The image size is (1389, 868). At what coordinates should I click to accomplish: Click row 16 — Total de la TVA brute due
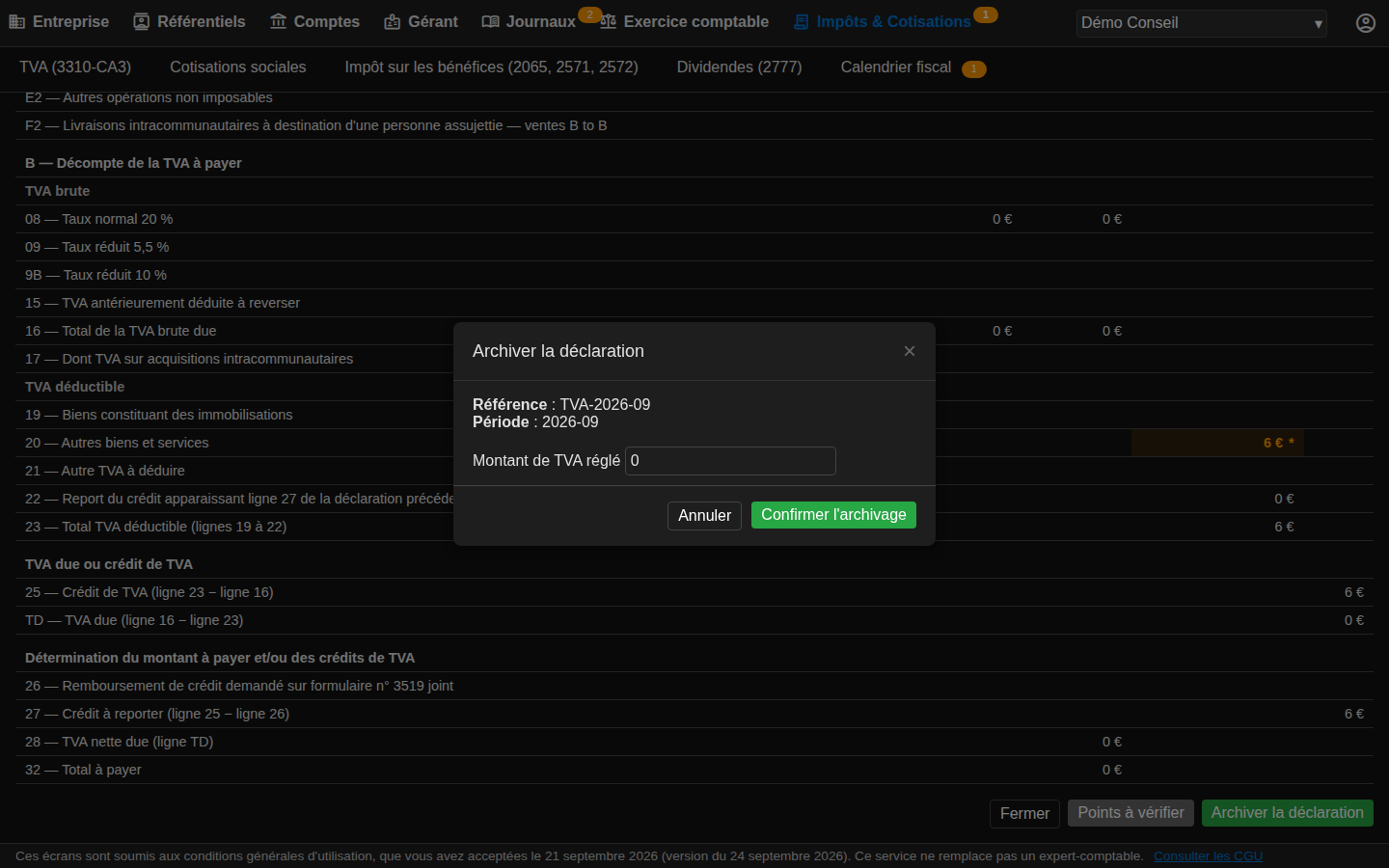[x=694, y=331]
